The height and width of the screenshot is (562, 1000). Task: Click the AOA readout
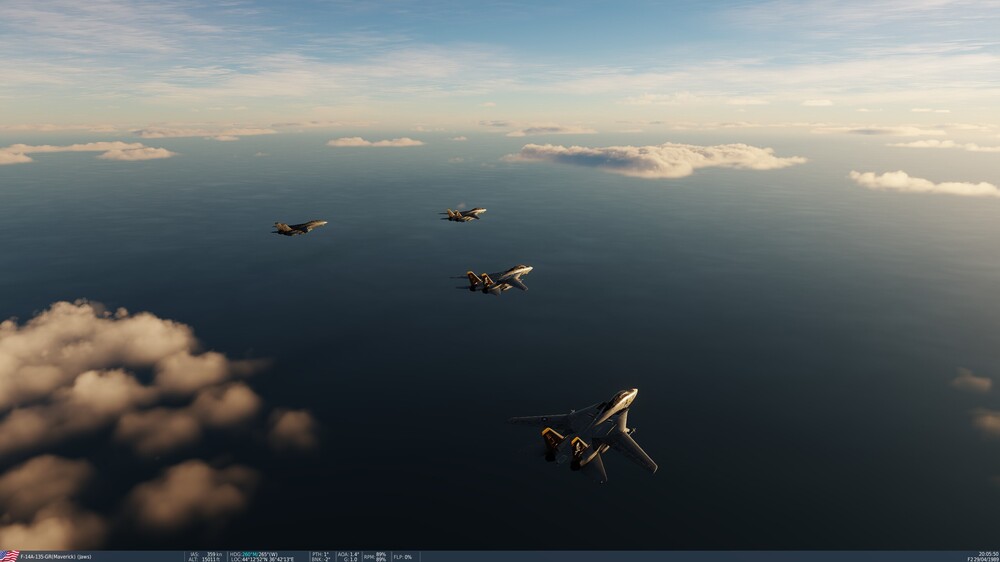point(348,554)
